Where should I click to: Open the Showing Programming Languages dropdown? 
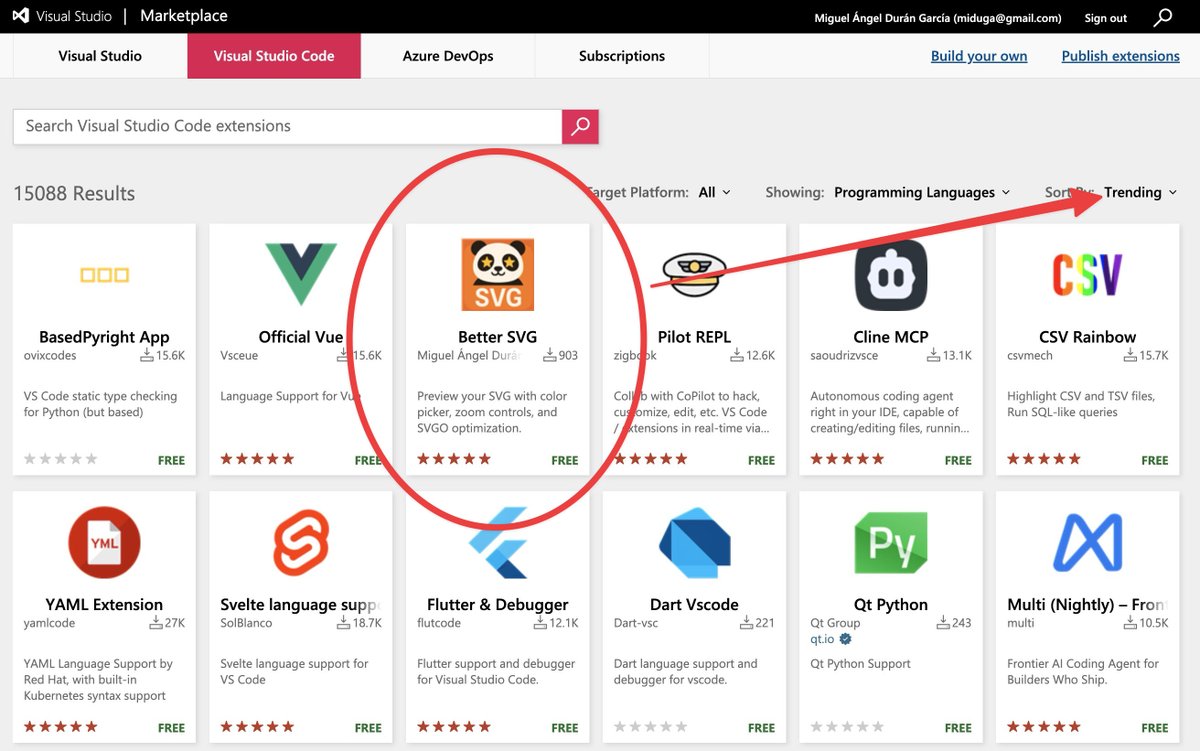922,192
